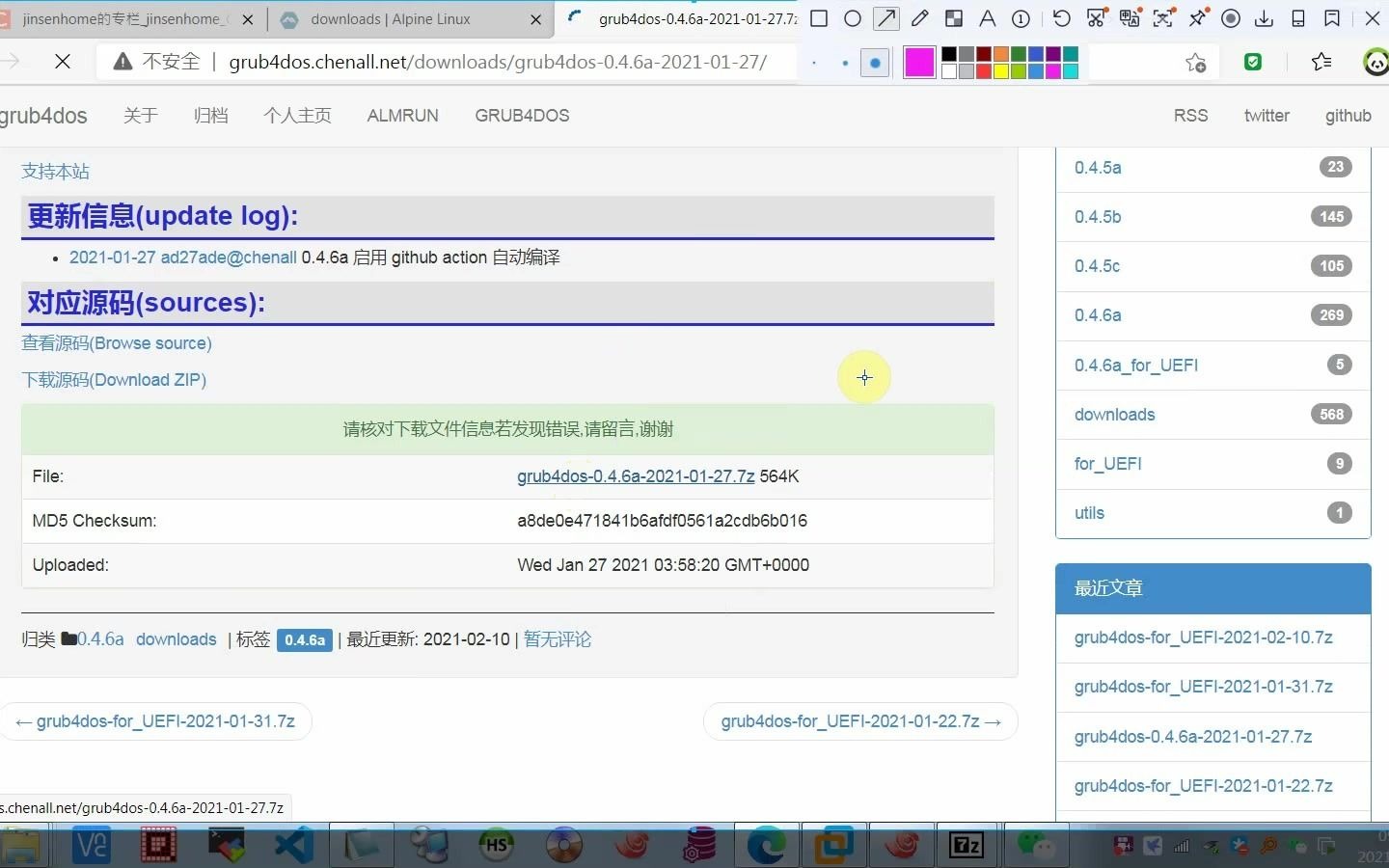Pin the screenshot to screen

coord(1197,18)
